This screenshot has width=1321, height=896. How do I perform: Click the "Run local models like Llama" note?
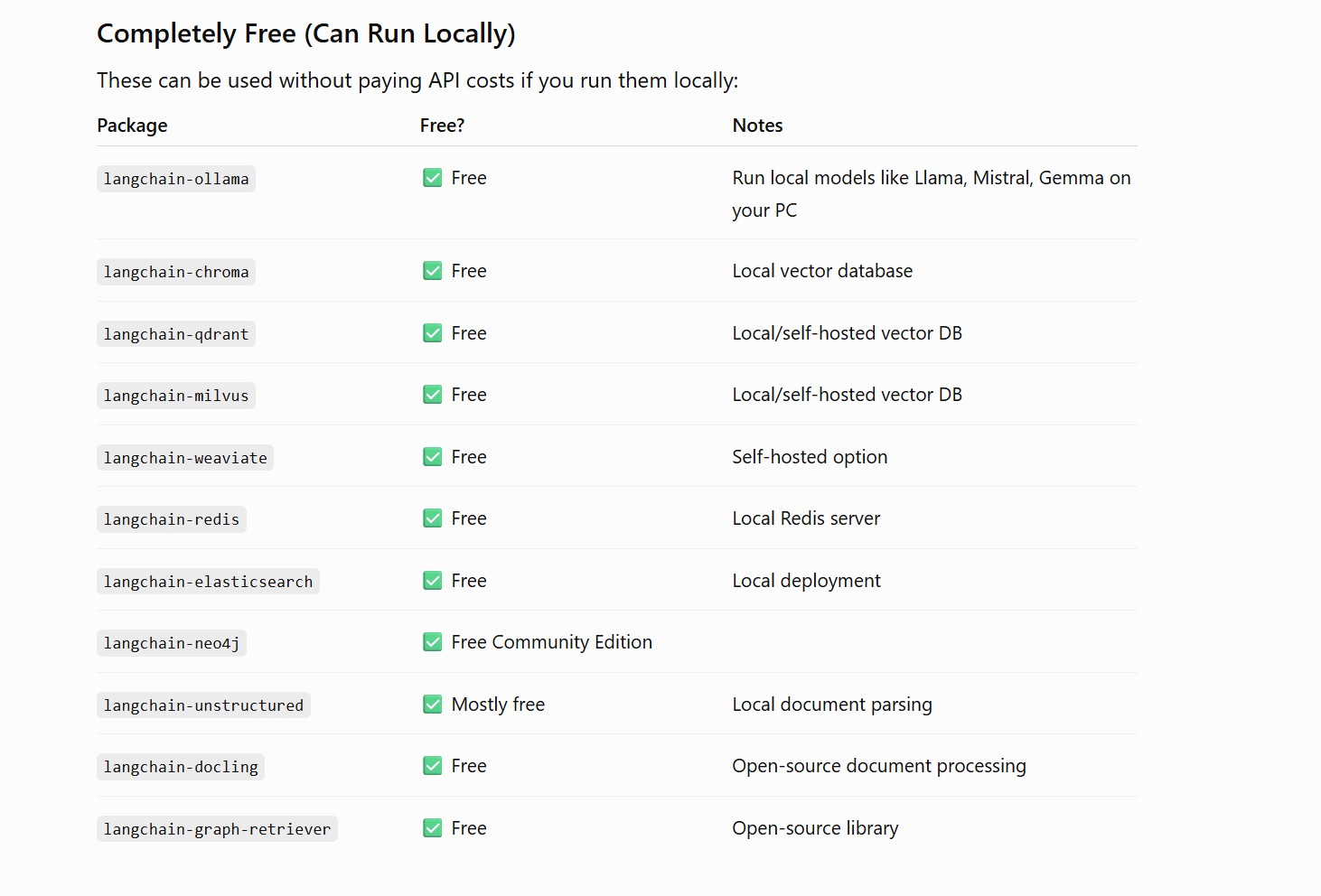932,194
